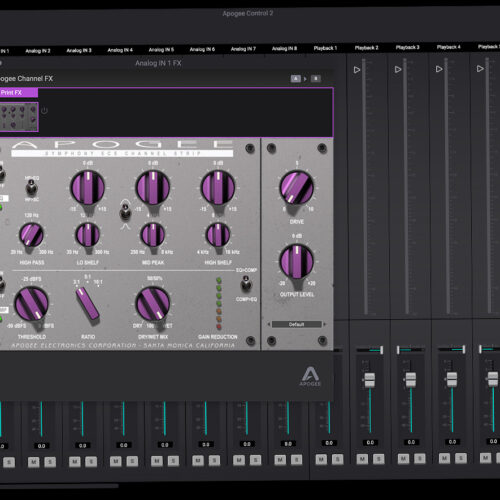Click the play triangle on Playback 2 strip
Viewport: 500px width, 500px height.
click(357, 70)
